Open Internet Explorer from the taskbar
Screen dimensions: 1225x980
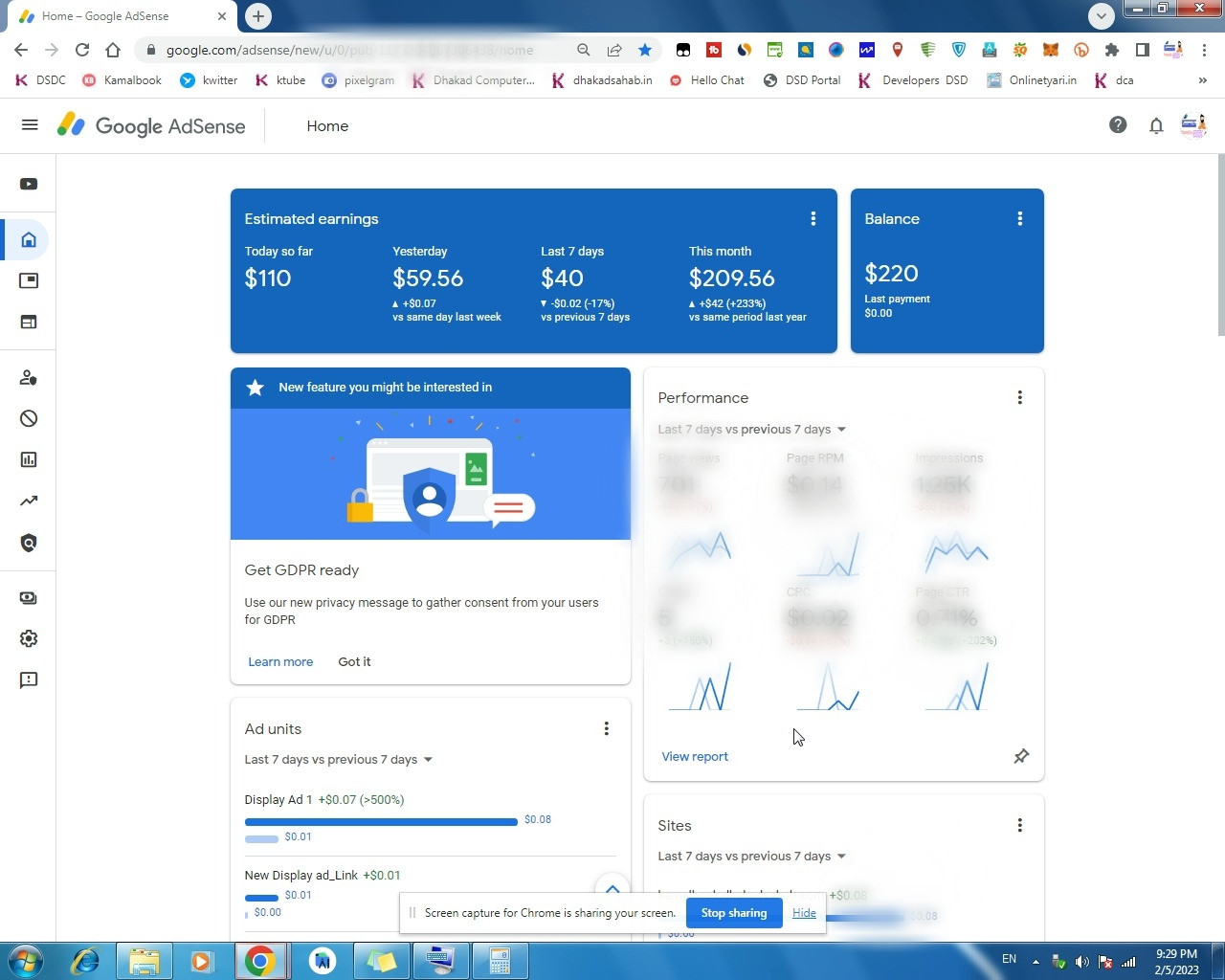pos(85,961)
